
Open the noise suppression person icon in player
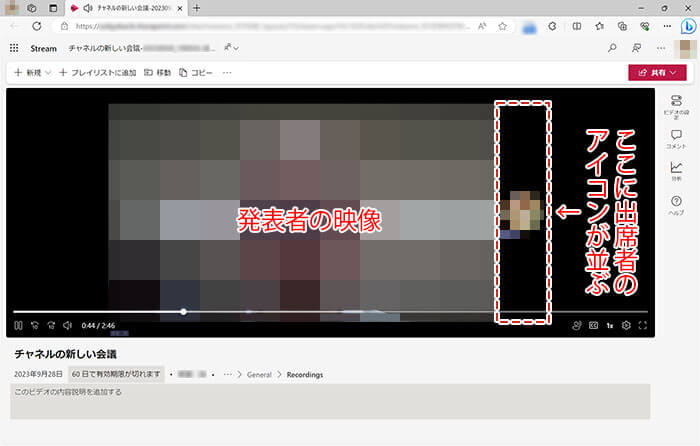(x=577, y=325)
